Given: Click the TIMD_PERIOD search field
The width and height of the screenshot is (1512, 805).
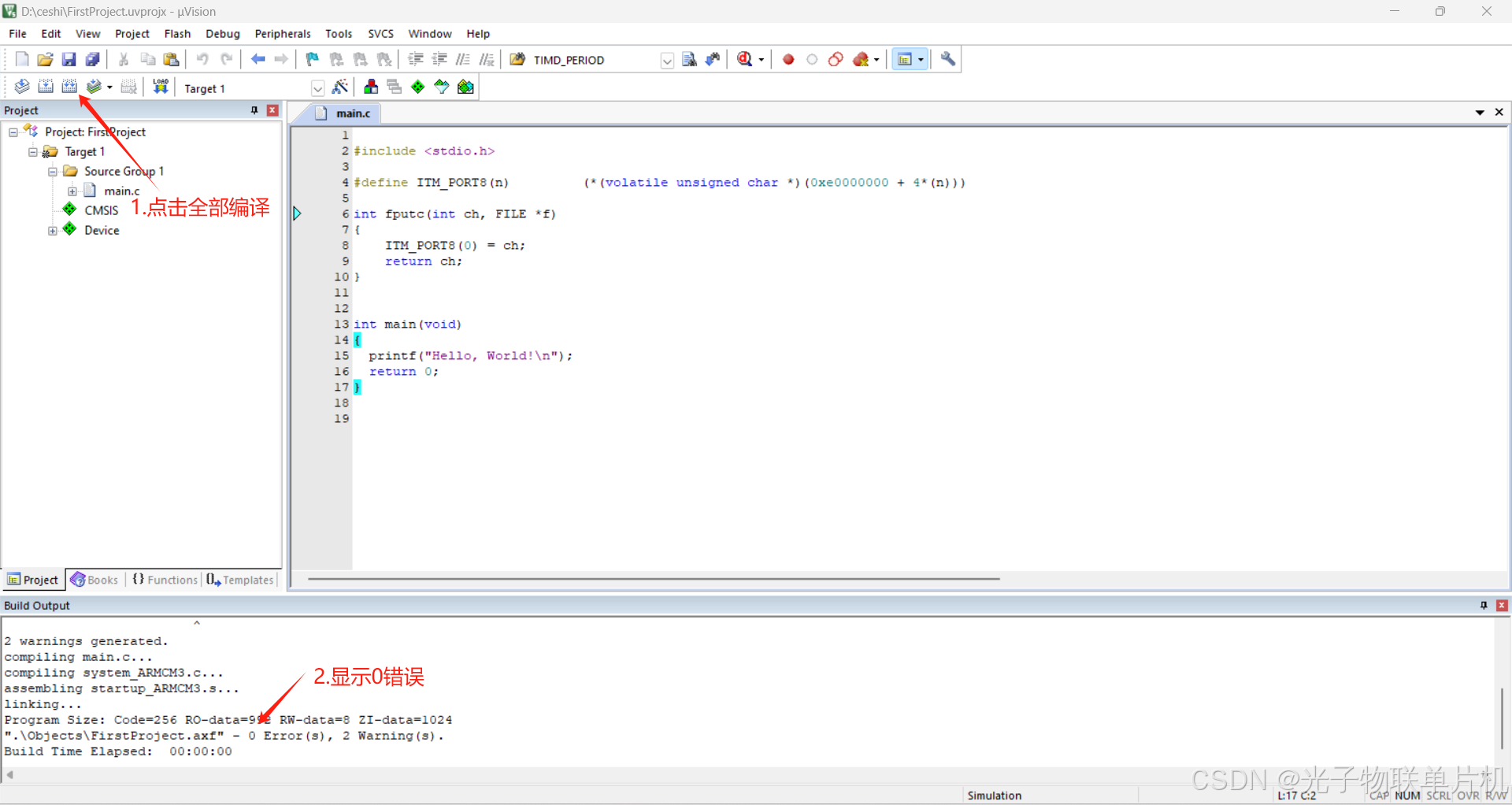Looking at the screenshot, I should (595, 61).
